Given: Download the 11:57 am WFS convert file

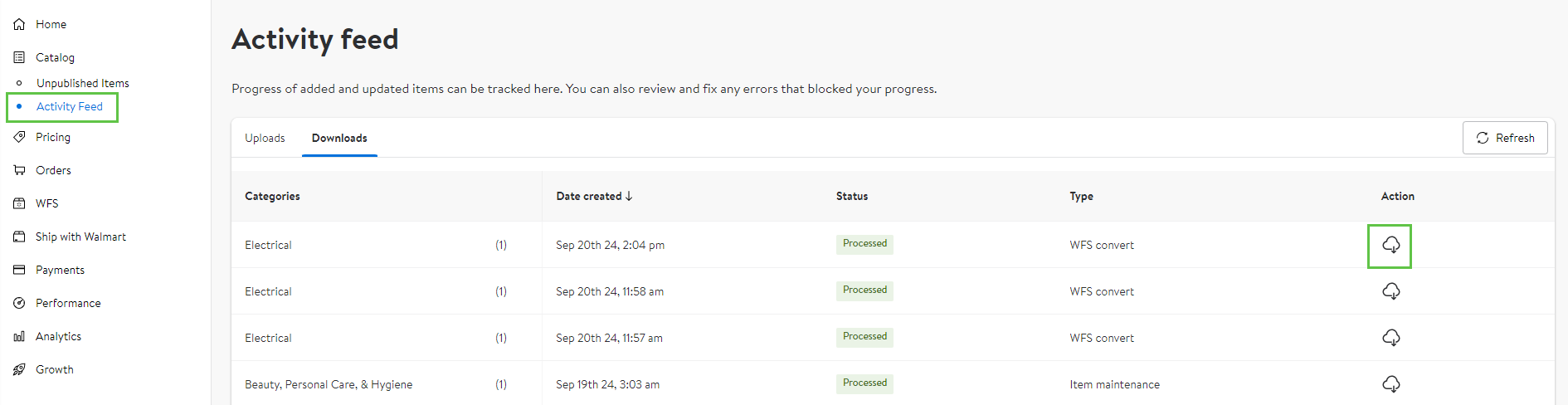Looking at the screenshot, I should click(x=1390, y=338).
